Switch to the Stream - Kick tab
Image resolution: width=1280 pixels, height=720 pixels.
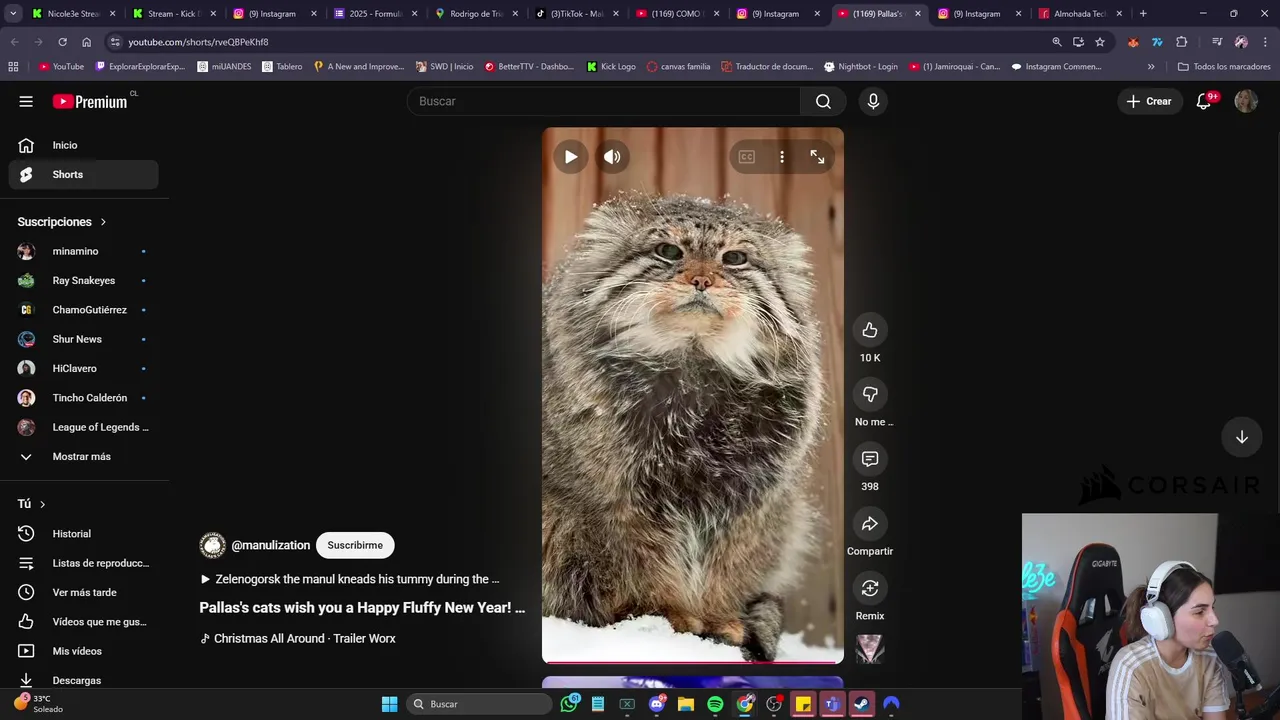point(172,14)
